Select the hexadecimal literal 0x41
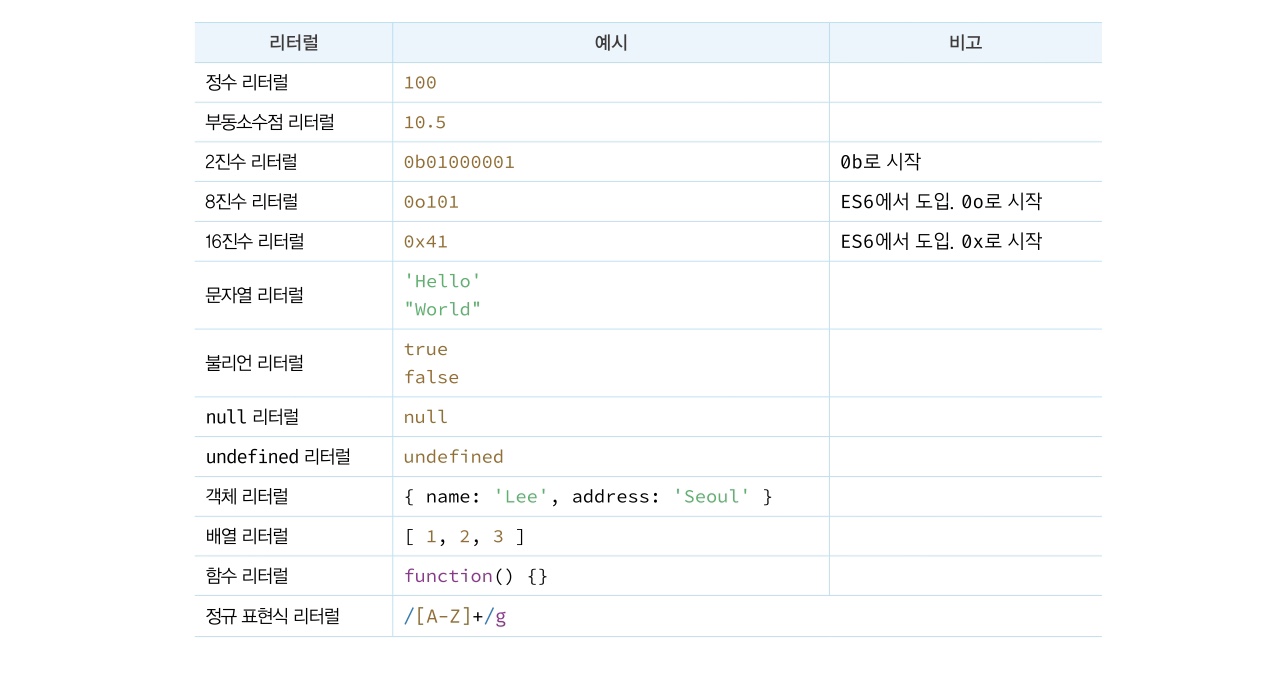1263x687 pixels. click(423, 241)
